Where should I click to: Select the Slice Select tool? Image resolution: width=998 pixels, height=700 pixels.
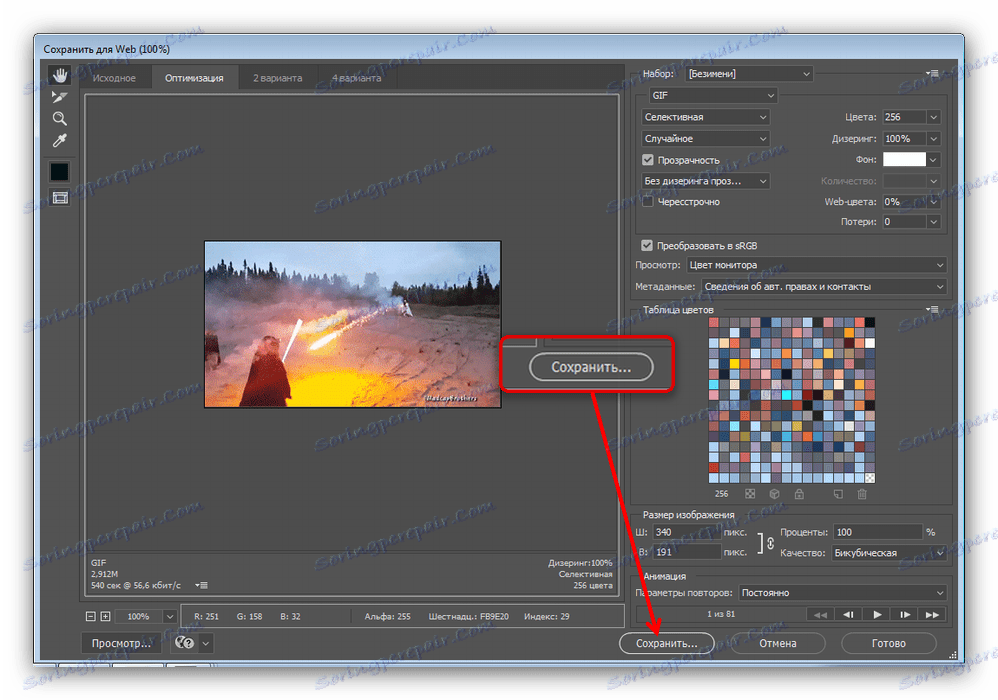click(x=59, y=97)
